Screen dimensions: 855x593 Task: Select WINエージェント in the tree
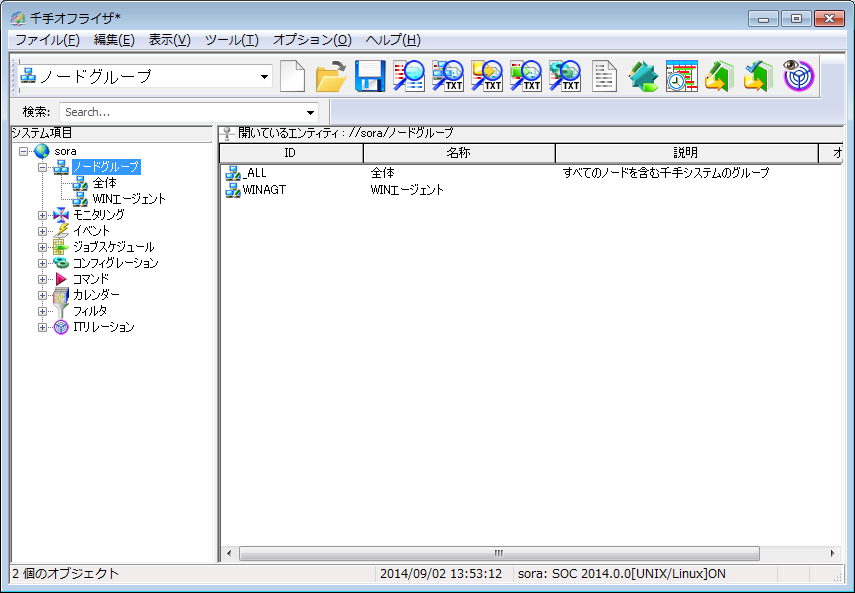pyautogui.click(x=129, y=199)
